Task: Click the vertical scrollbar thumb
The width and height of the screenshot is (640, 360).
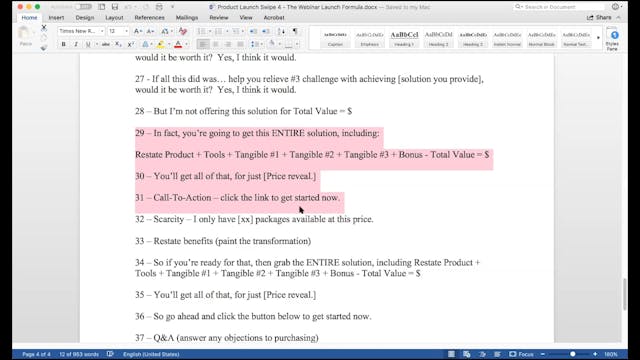Action: pos(625,294)
